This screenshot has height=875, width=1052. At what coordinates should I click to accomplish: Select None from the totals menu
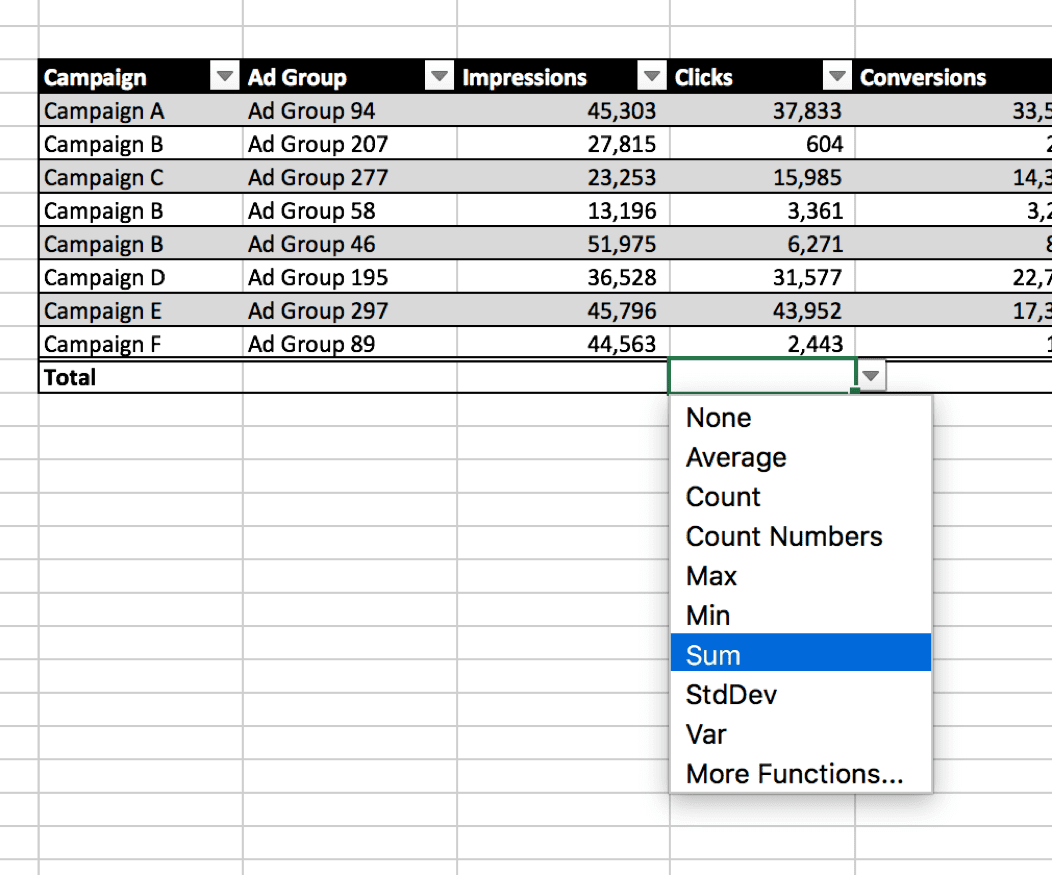(x=801, y=417)
